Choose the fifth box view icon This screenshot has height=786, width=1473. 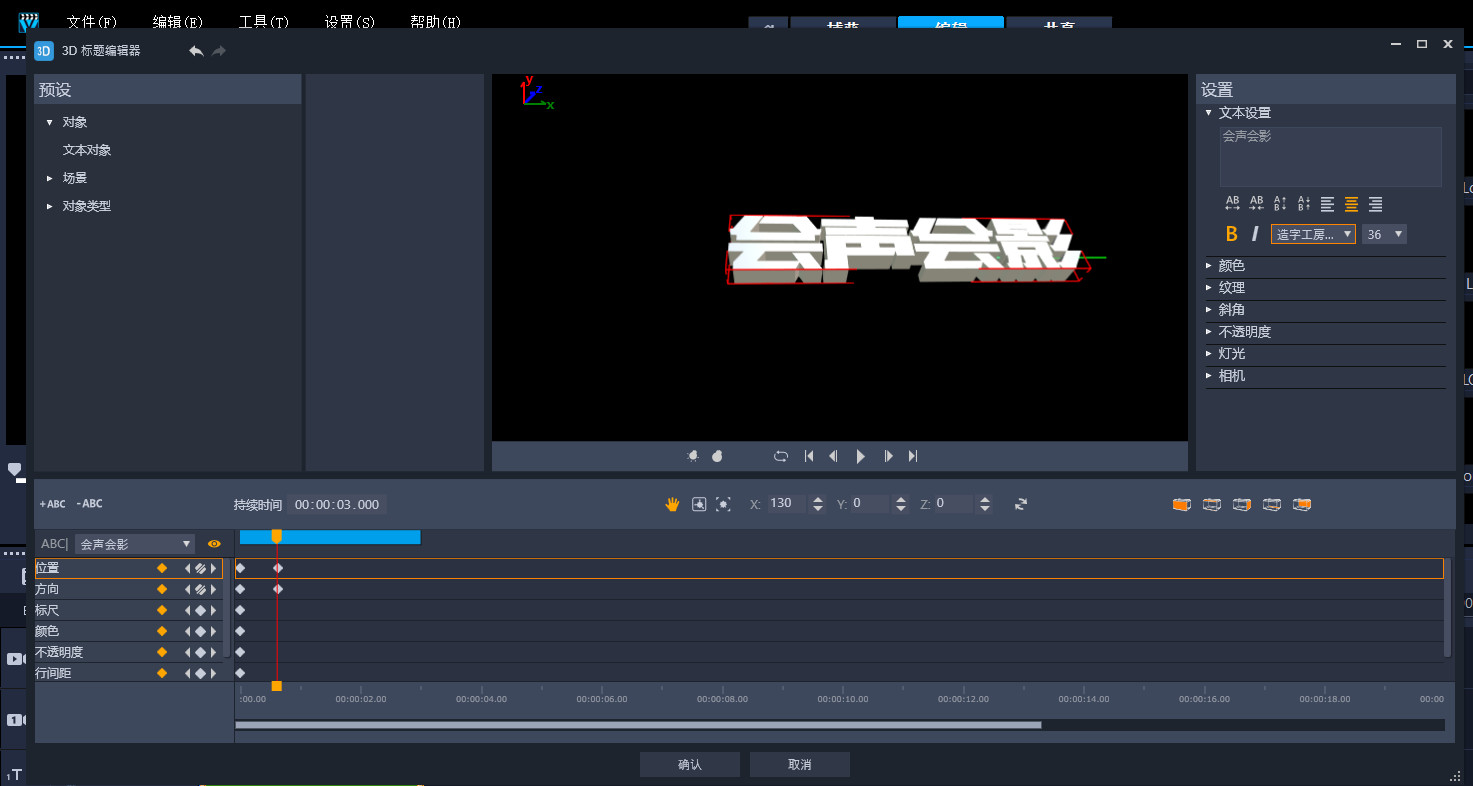(1302, 504)
